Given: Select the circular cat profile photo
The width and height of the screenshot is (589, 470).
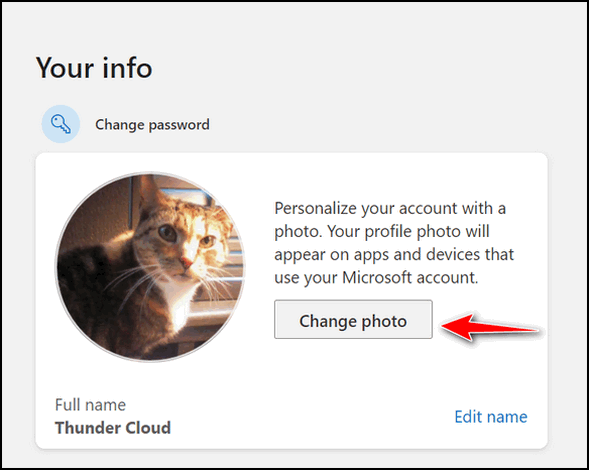Looking at the screenshot, I should [x=150, y=267].
